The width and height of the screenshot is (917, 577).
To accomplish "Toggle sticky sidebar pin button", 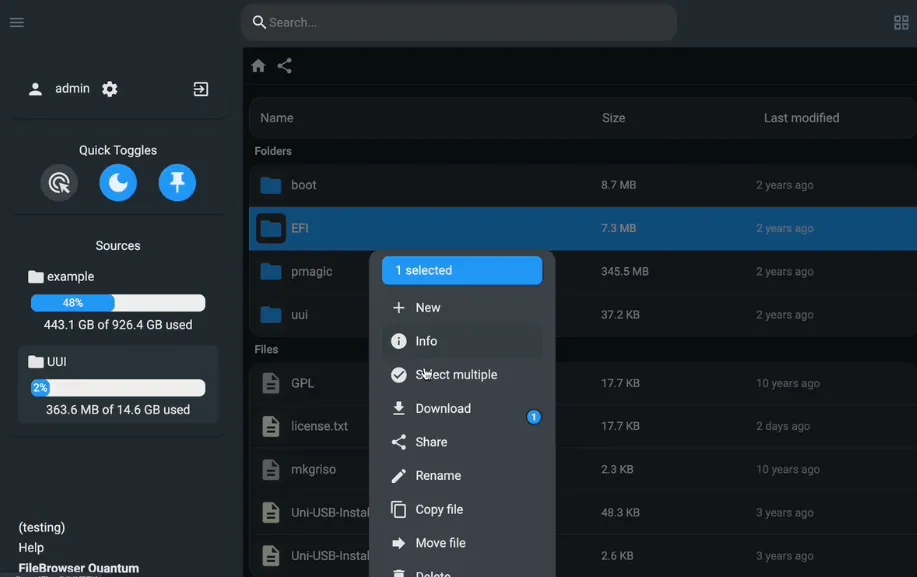I will 177,183.
